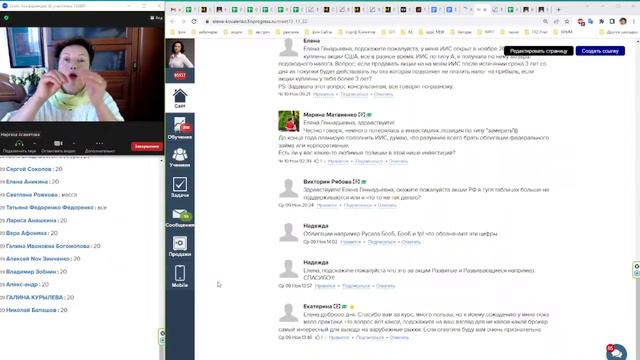Click the Zoom join audio headphone icon

(19, 144)
